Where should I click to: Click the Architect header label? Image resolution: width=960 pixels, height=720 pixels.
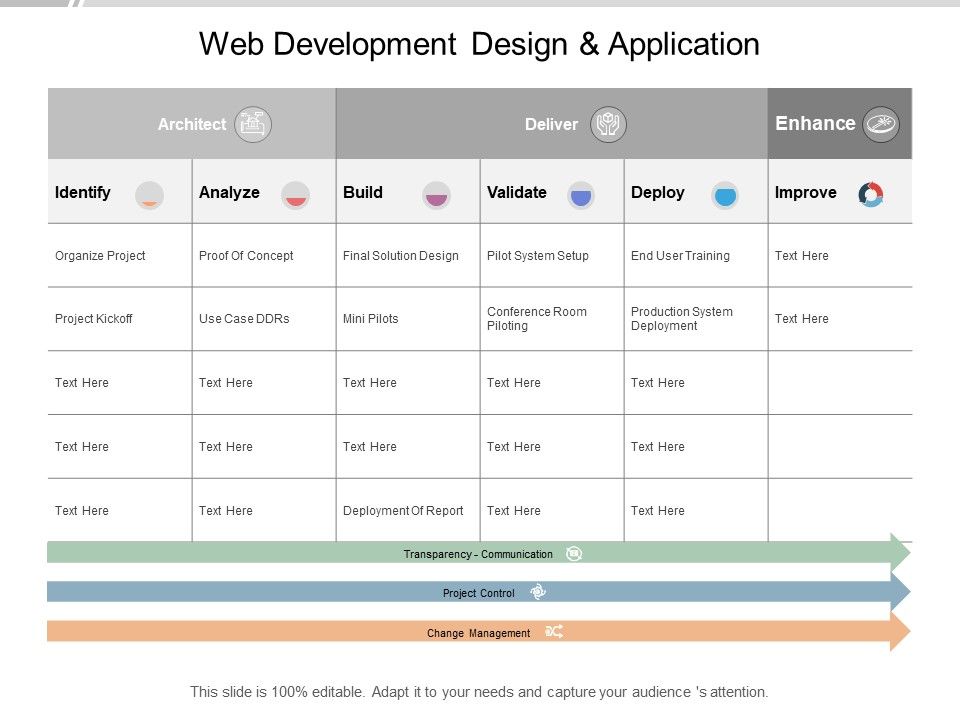192,124
